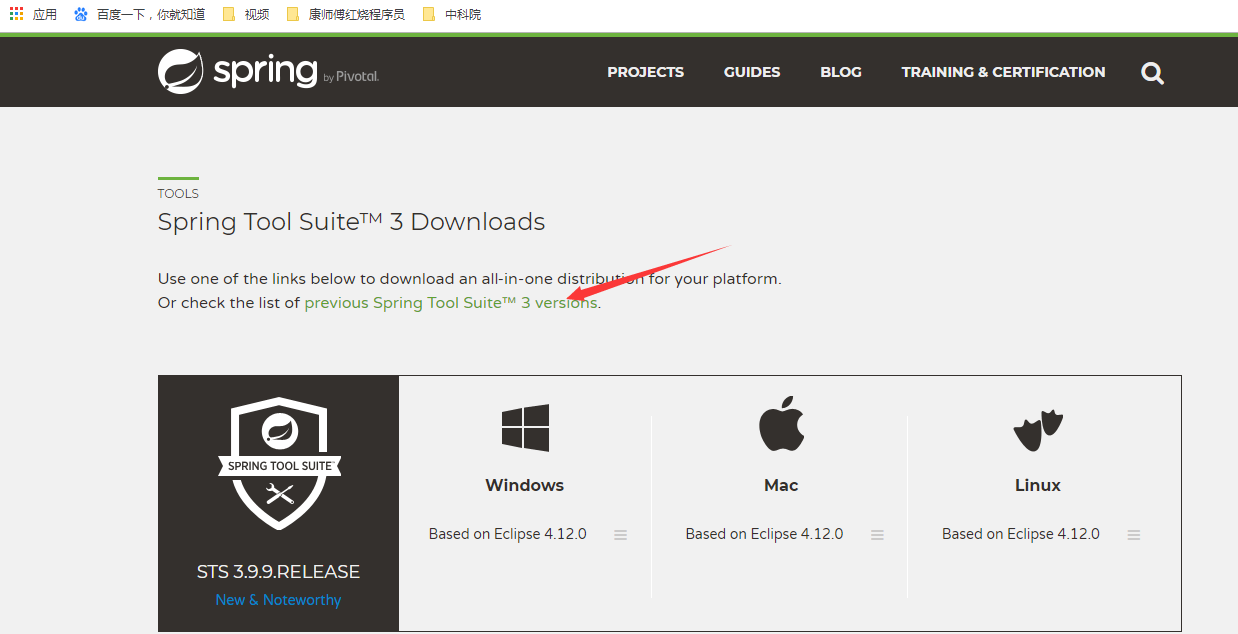Click Linux 'Based on Eclipse 4.12.0' text
Viewport: 1238px width, 634px height.
(1021, 534)
